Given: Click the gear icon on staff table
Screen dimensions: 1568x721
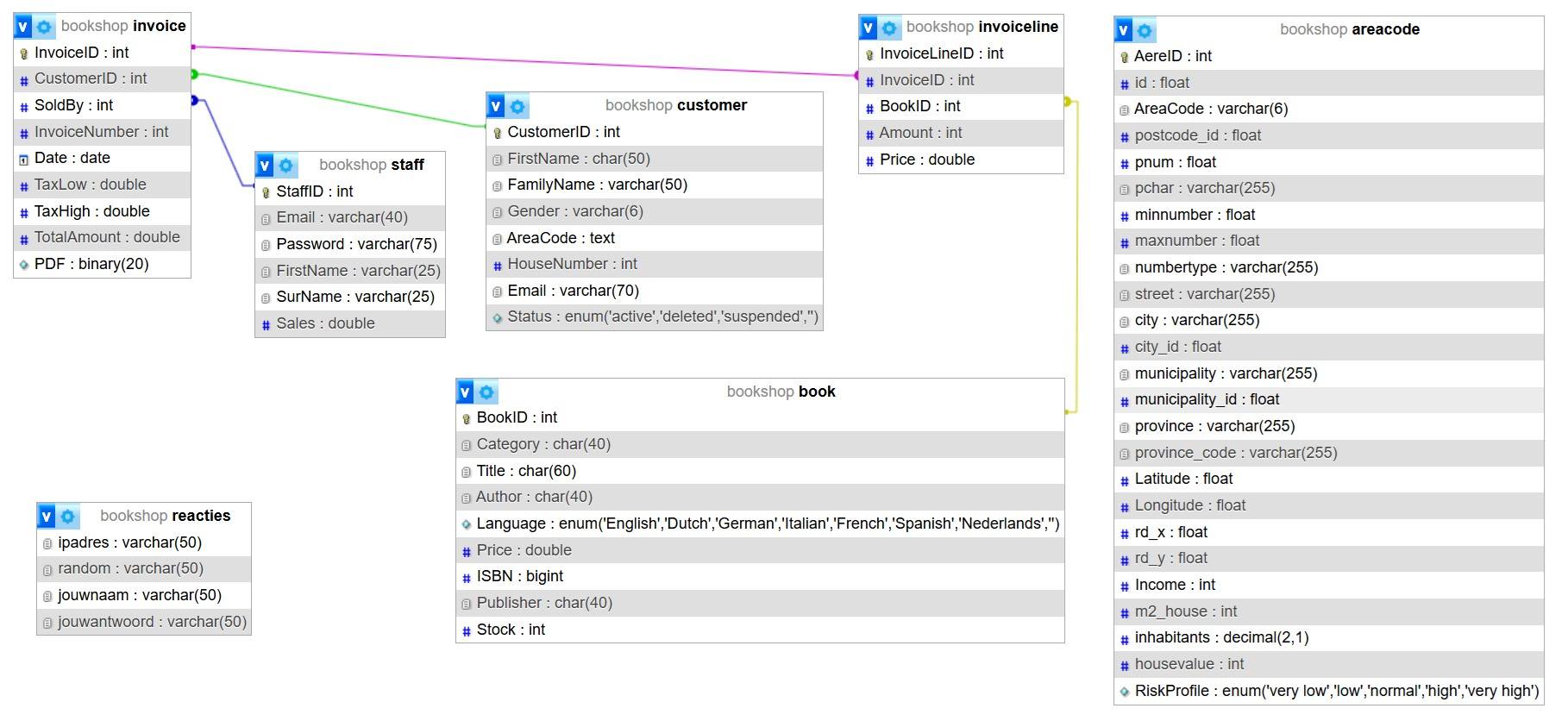Looking at the screenshot, I should pos(285,165).
